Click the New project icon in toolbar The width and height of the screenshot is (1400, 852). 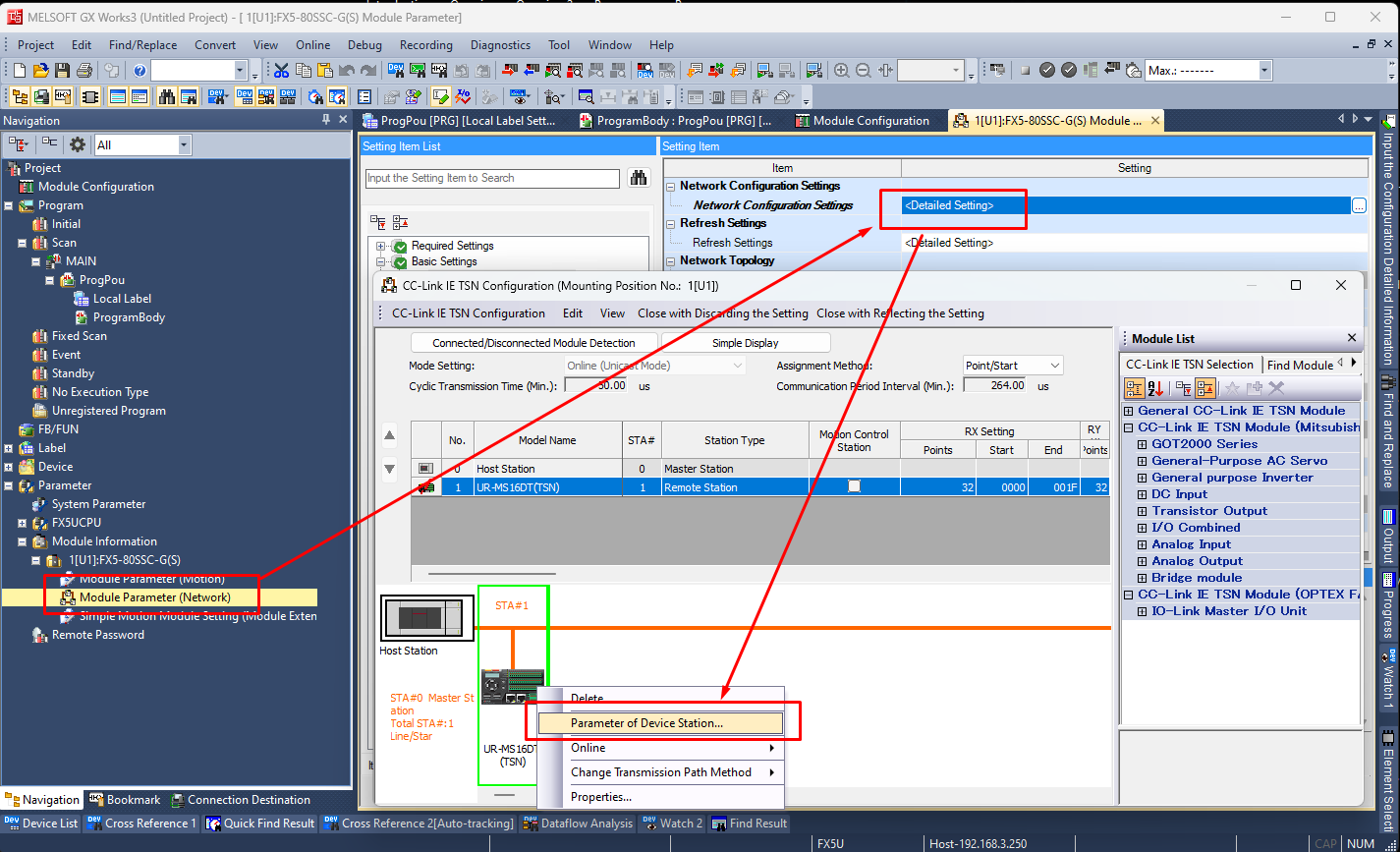(x=20, y=71)
